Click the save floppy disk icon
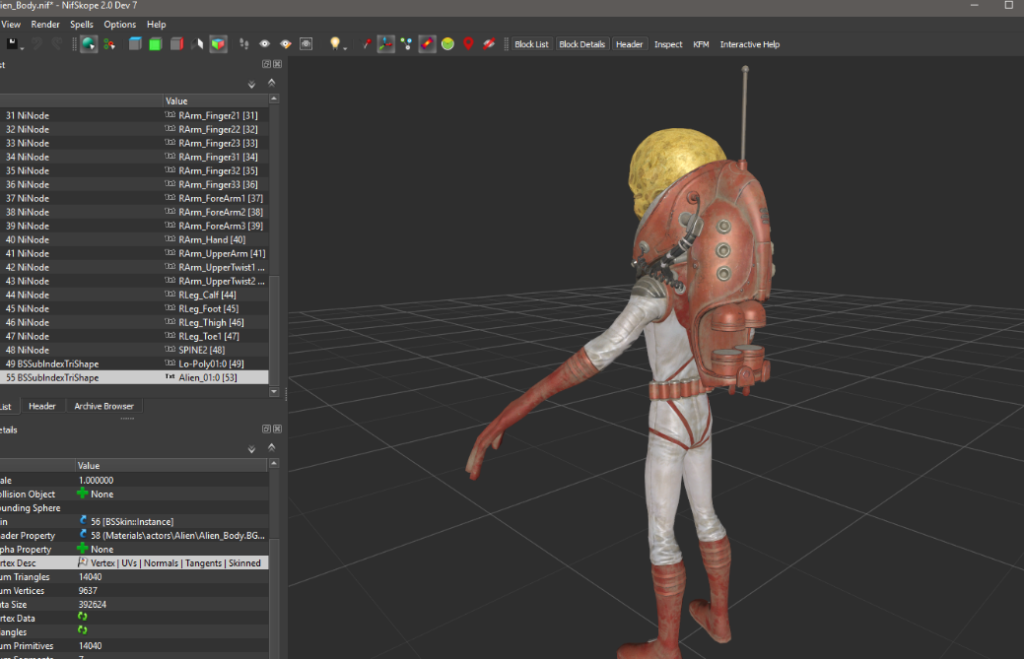The height and width of the screenshot is (659, 1024). pyautogui.click(x=13, y=44)
